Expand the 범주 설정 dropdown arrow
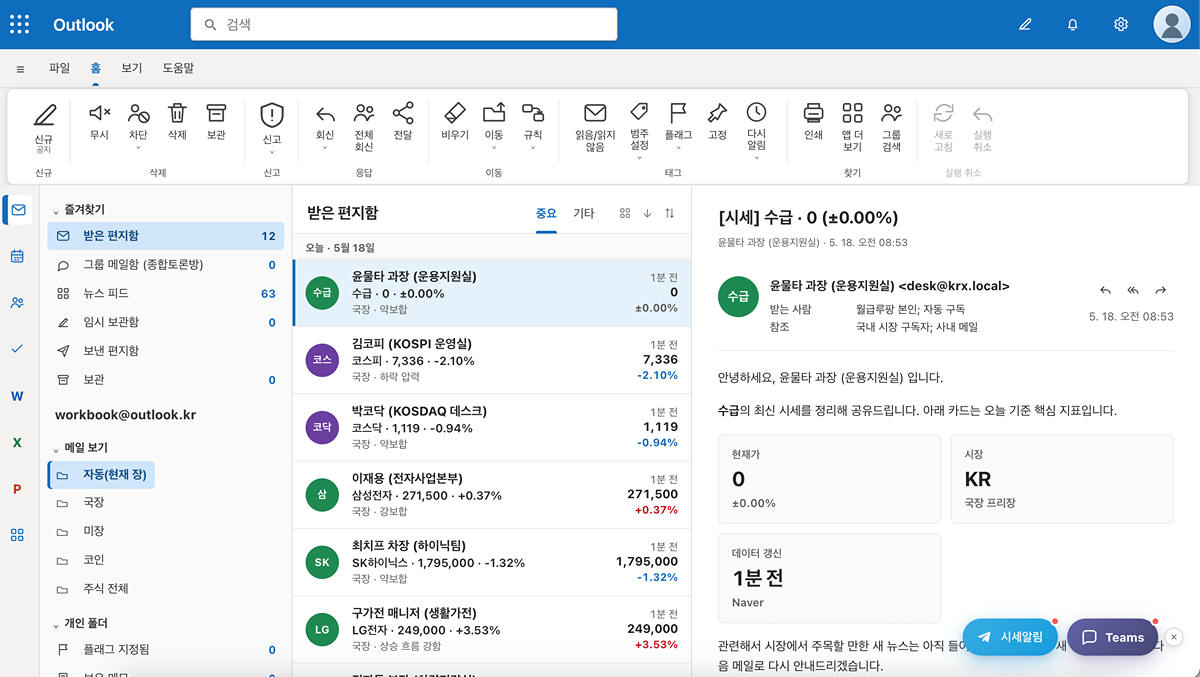The height and width of the screenshot is (677, 1200). click(639, 158)
